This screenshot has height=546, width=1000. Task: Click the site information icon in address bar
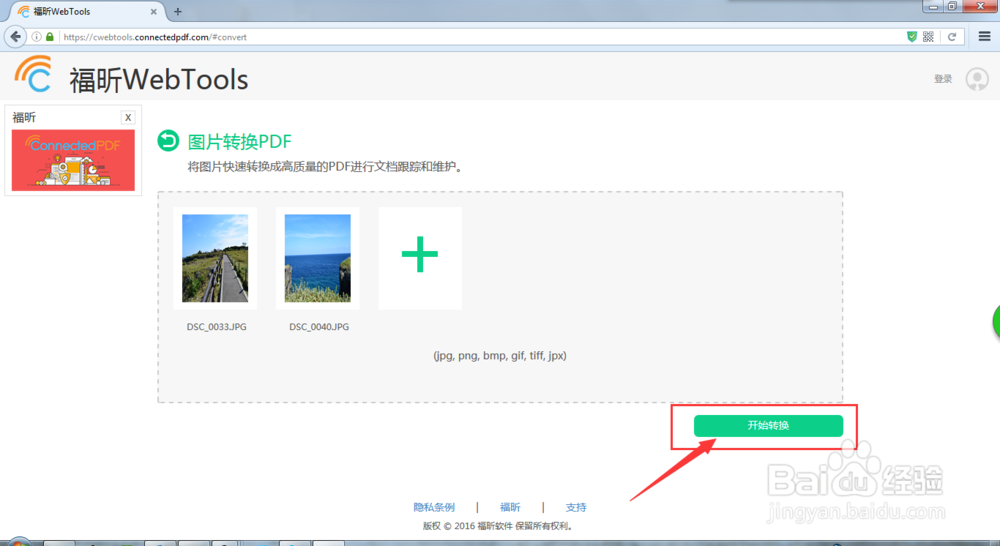click(x=36, y=37)
